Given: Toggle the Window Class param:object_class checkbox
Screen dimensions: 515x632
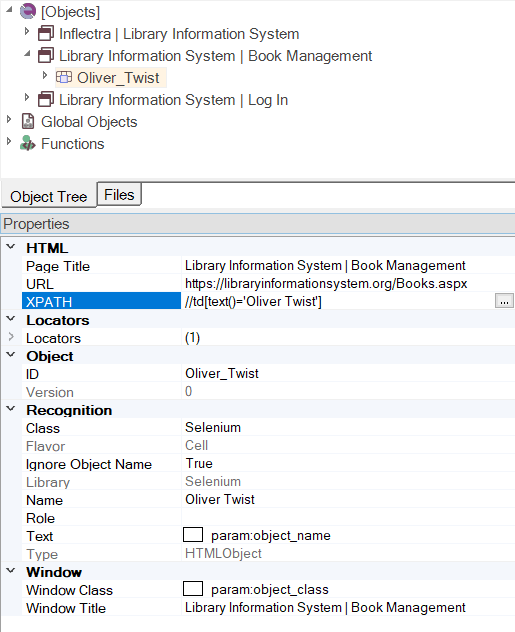Looking at the screenshot, I should click(193, 589).
